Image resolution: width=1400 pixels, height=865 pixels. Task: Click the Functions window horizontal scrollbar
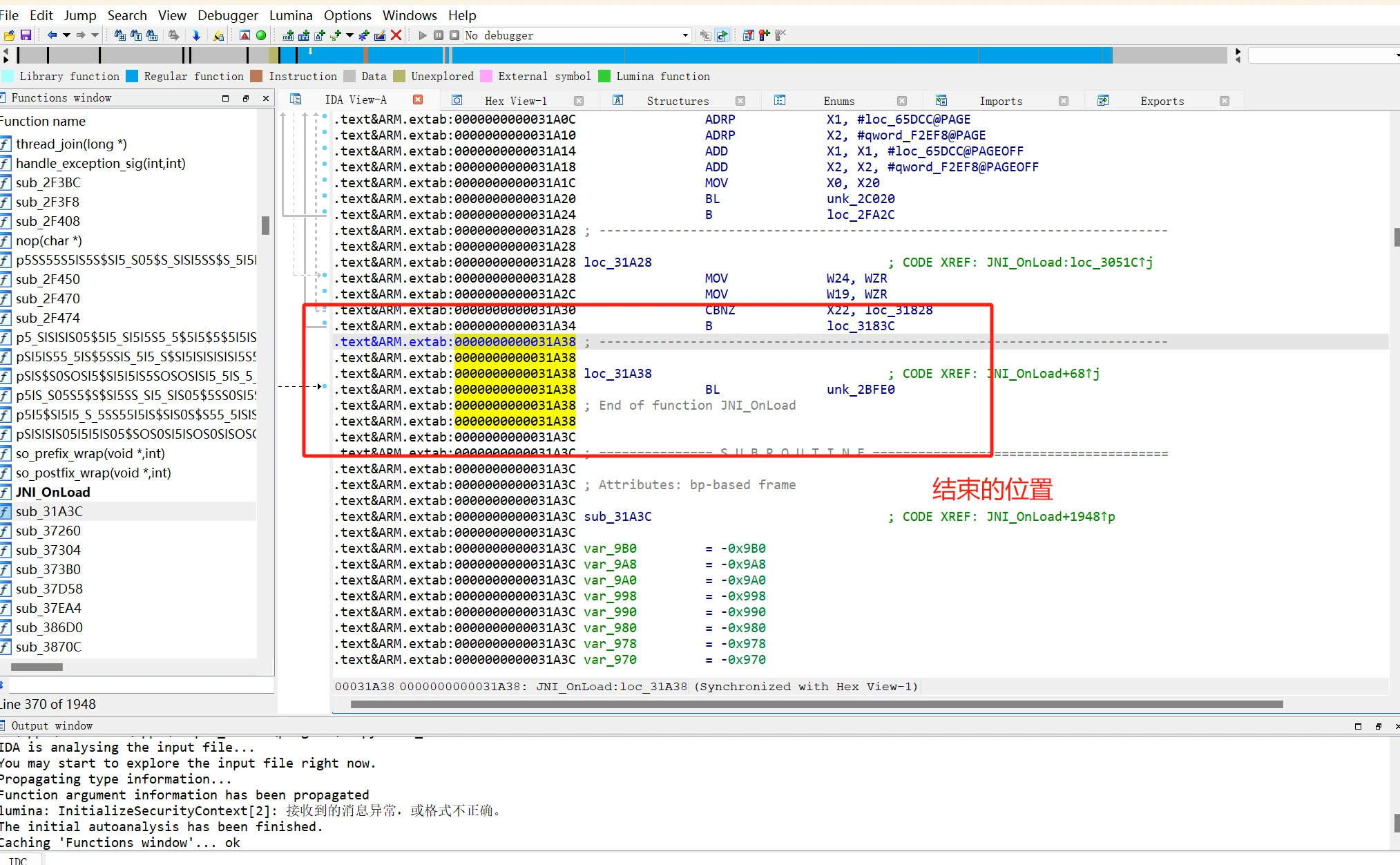tap(37, 667)
